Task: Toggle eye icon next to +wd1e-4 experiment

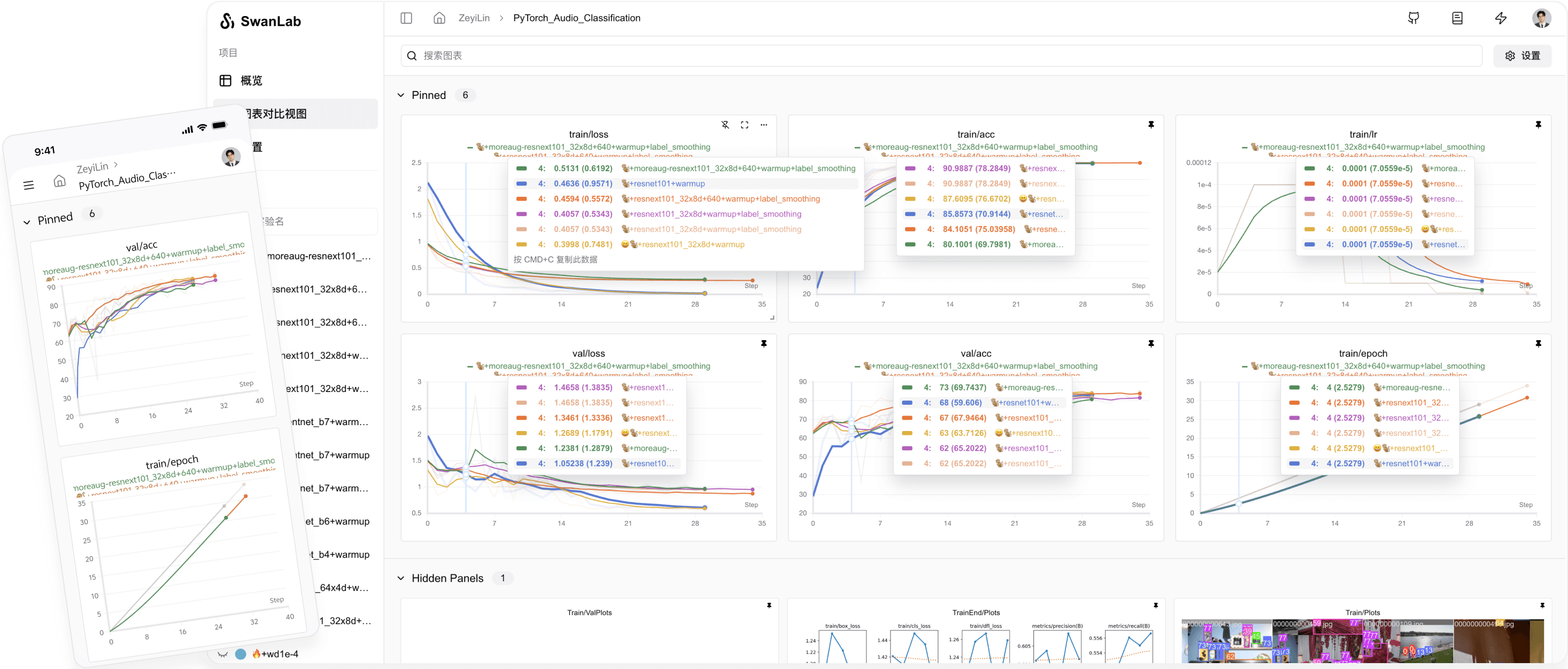Action: 223,655
